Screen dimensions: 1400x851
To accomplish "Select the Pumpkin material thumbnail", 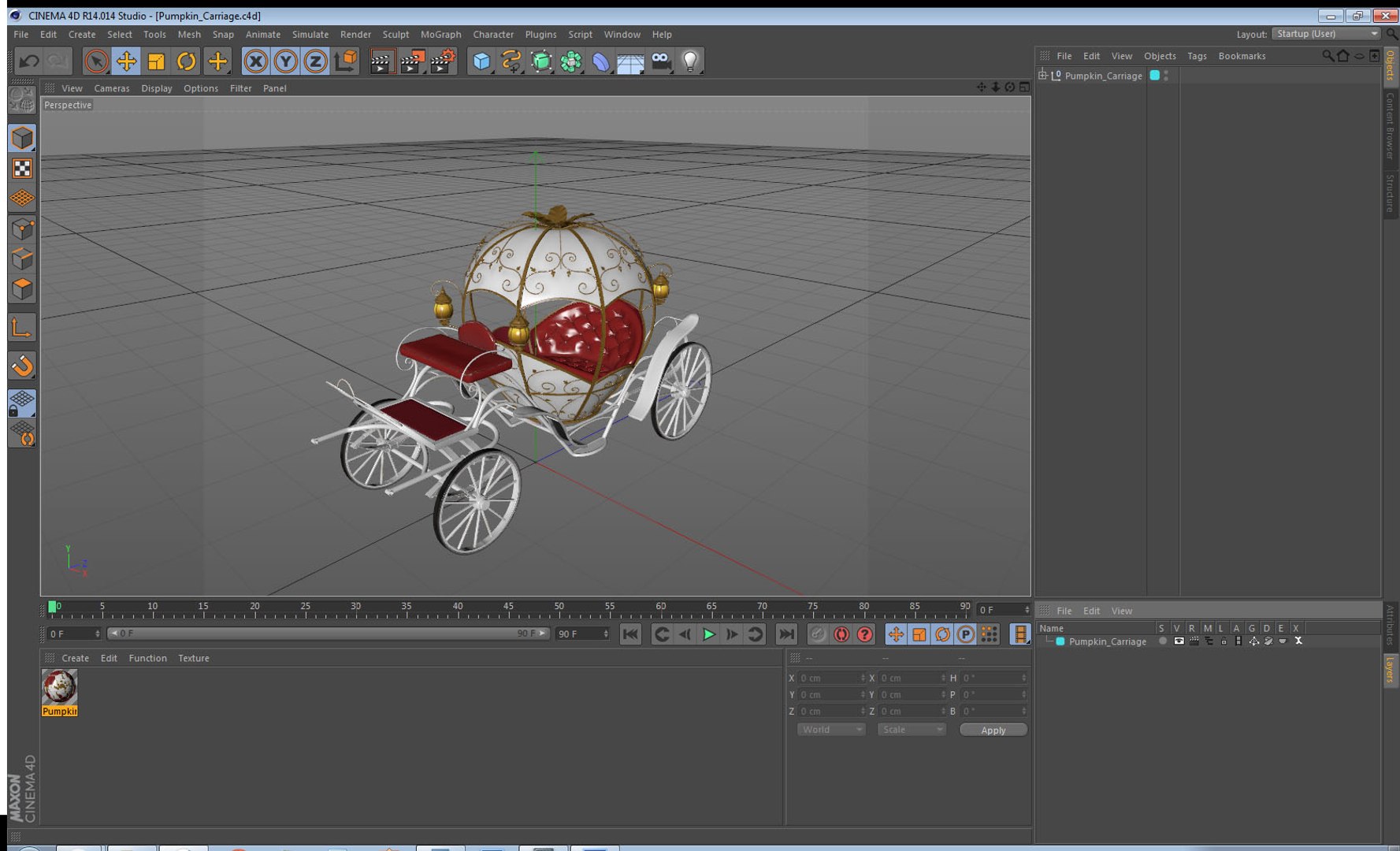I will (x=59, y=687).
